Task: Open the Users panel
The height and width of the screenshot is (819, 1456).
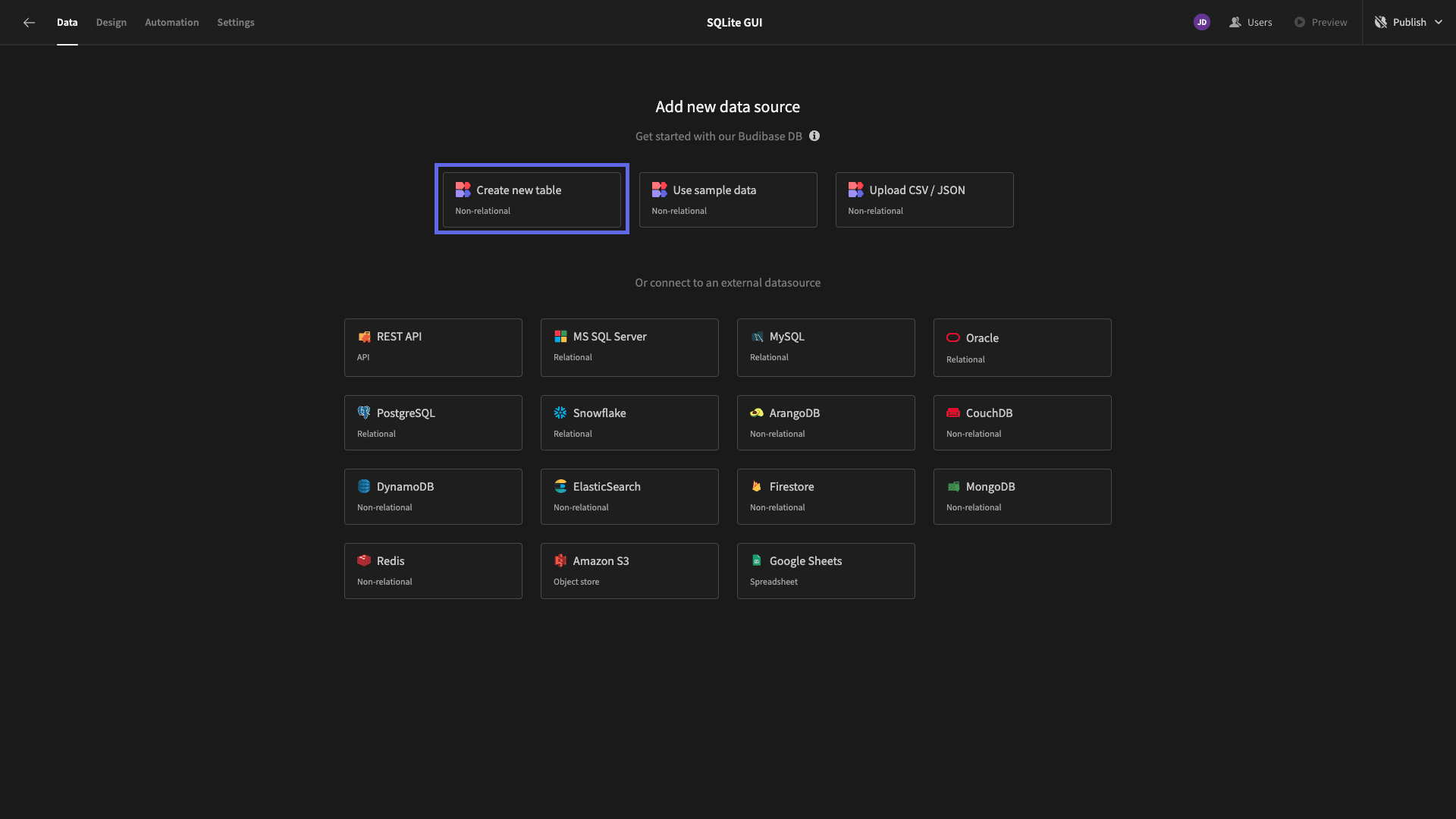Action: point(1250,22)
